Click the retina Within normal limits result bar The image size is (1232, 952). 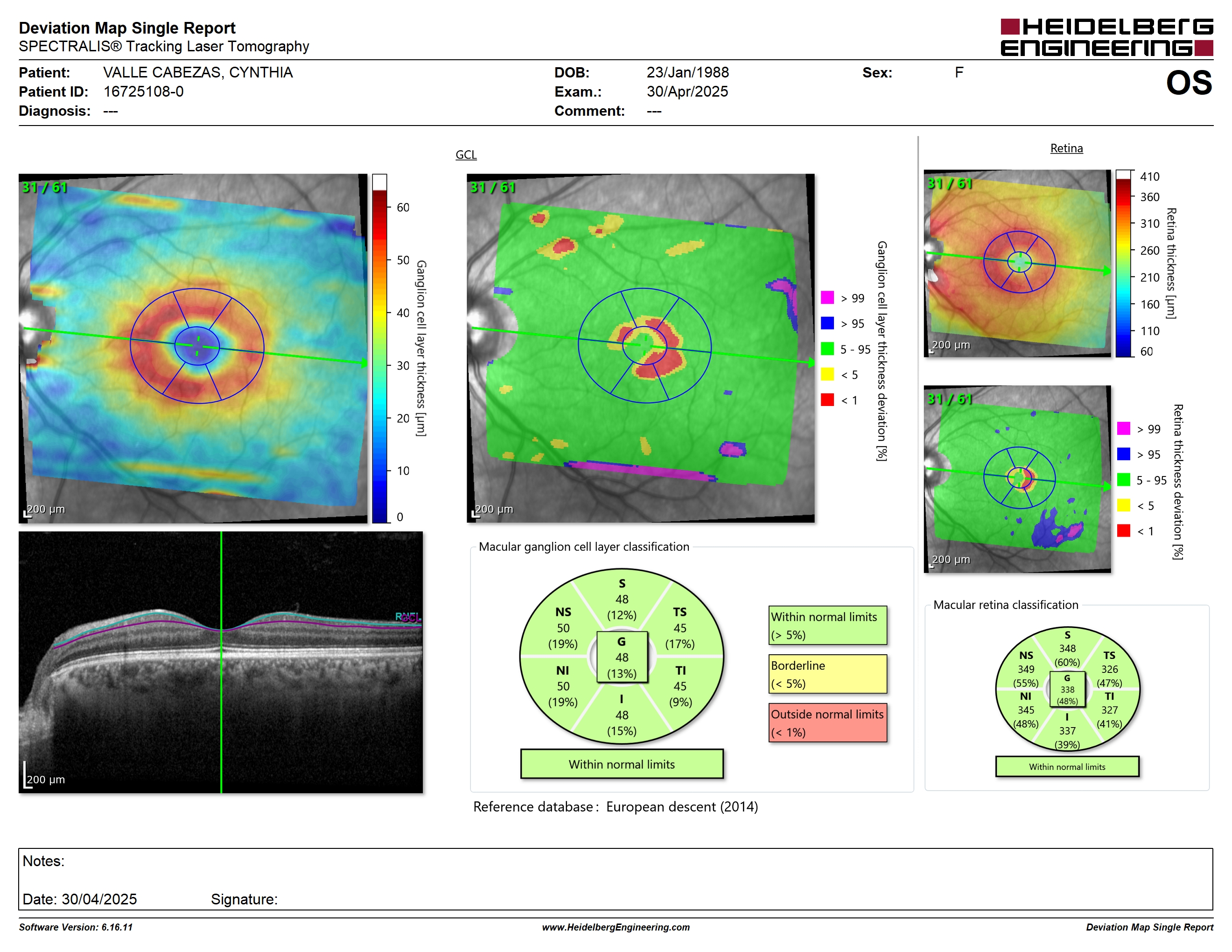pos(1067,766)
